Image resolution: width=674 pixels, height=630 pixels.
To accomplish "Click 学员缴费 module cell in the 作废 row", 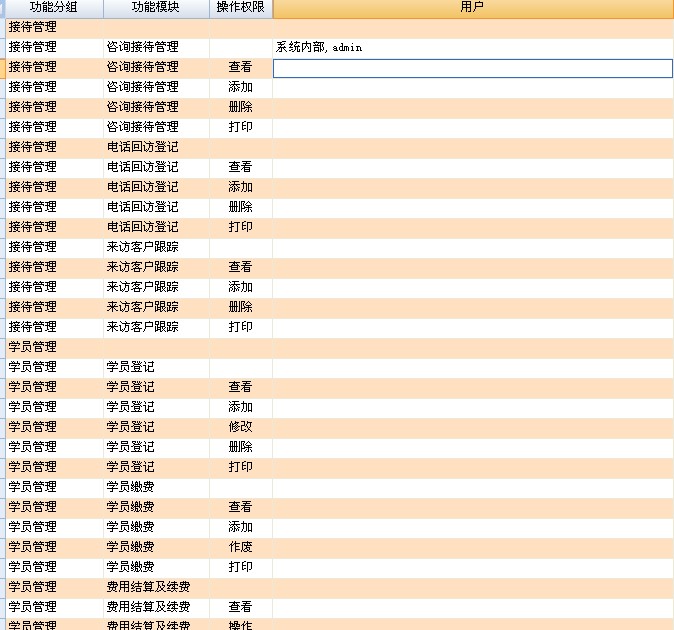I will pyautogui.click(x=156, y=547).
